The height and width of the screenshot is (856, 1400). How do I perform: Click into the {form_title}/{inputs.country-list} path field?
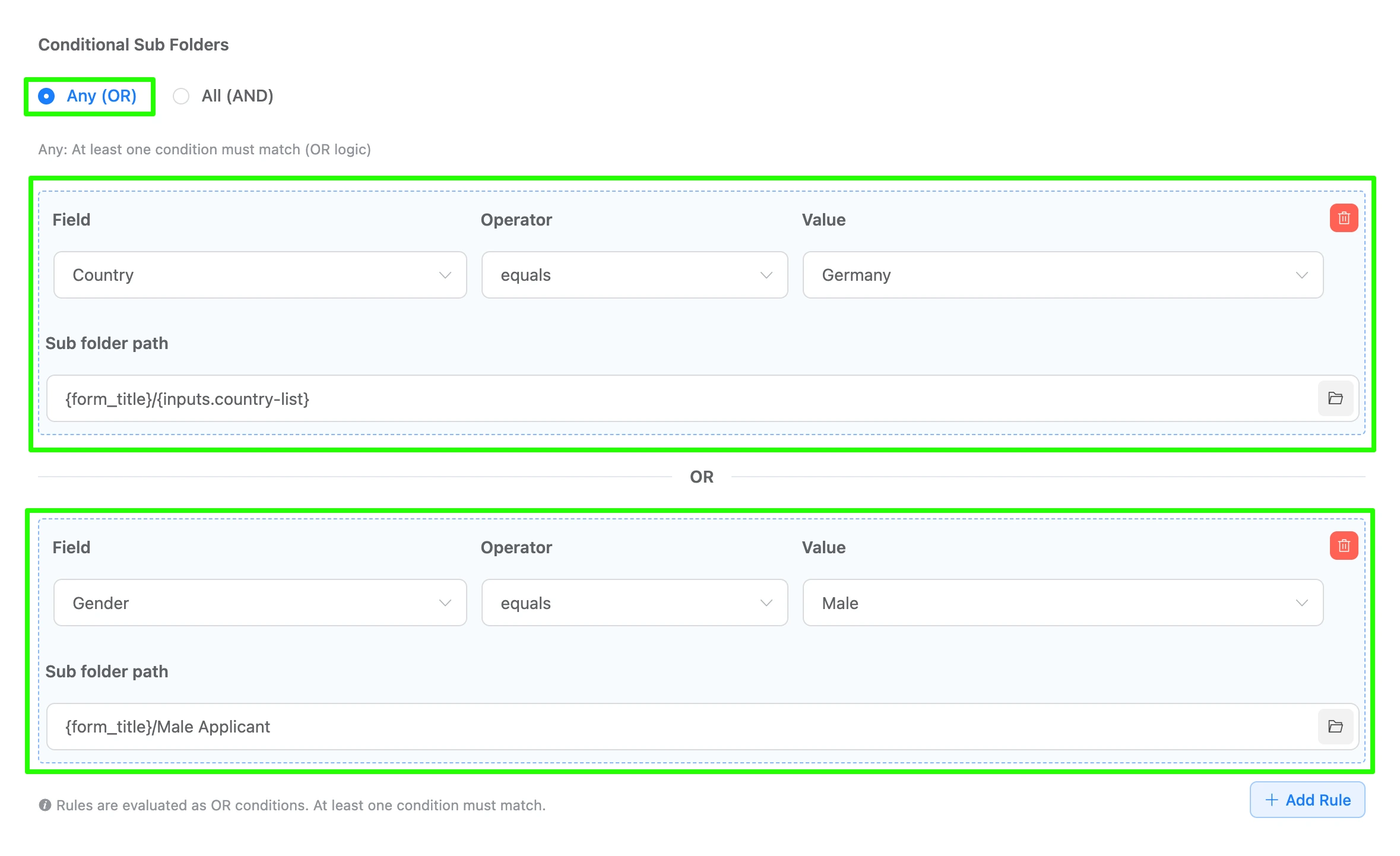point(683,399)
